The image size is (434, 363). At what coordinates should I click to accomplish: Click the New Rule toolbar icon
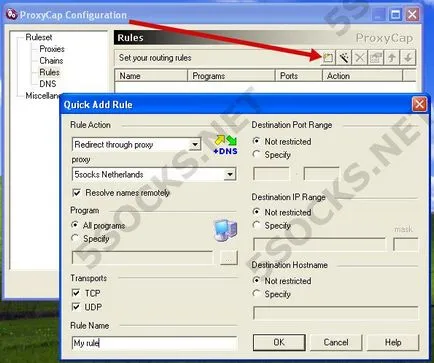coord(327,58)
